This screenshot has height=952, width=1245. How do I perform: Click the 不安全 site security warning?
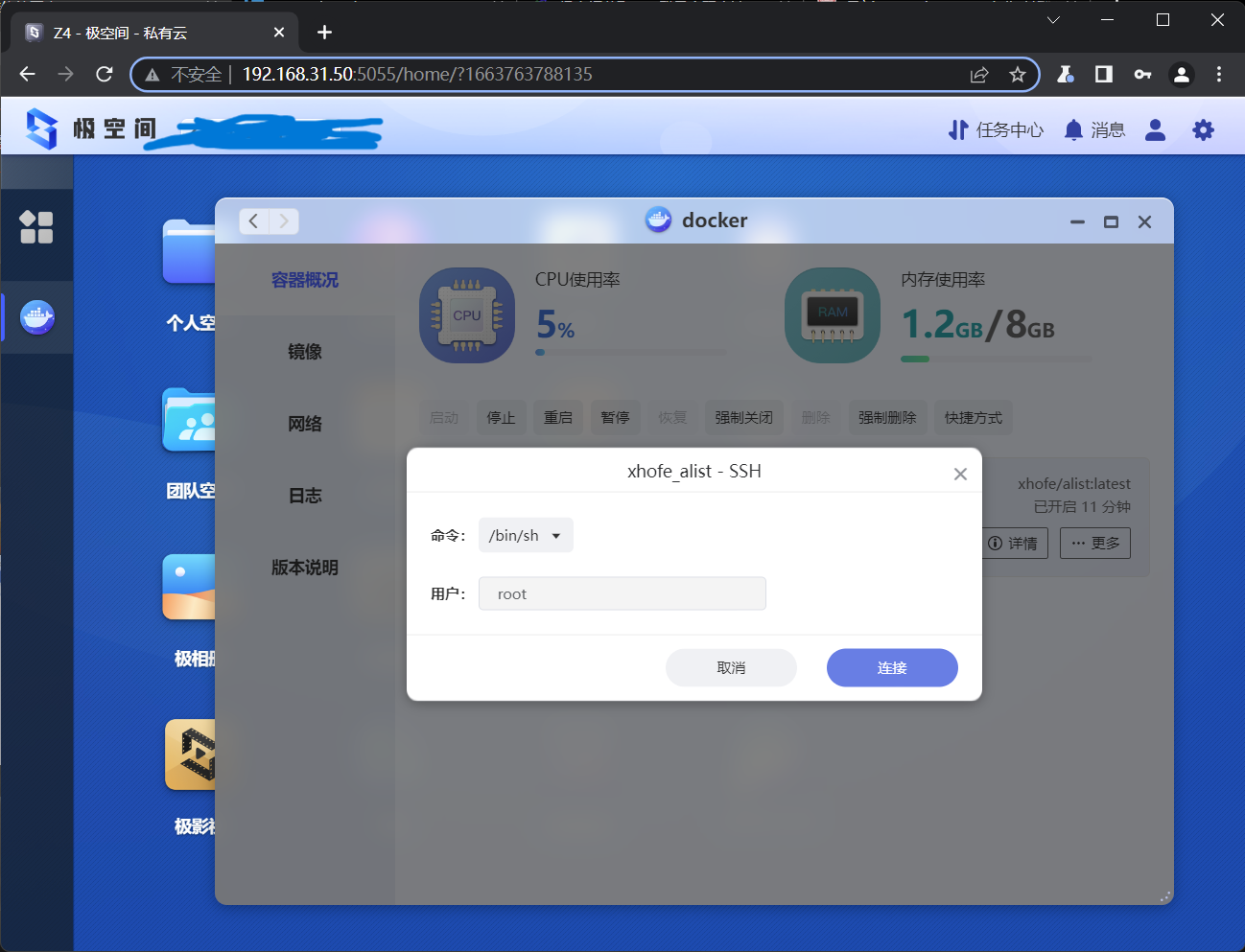pyautogui.click(x=184, y=74)
